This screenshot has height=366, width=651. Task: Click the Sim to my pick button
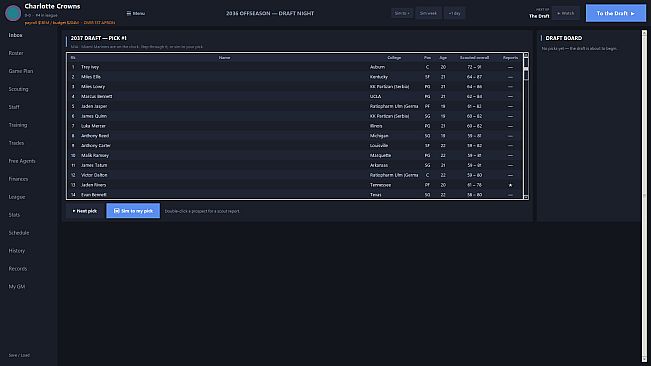tap(133, 211)
